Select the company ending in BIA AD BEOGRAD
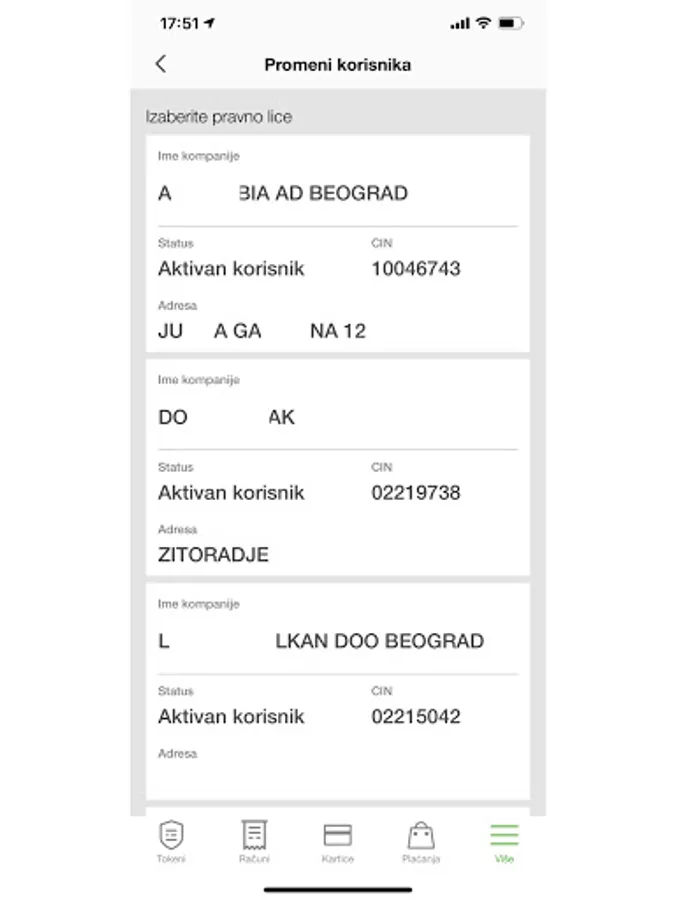Viewport: 675px width, 900px height. coord(323,194)
